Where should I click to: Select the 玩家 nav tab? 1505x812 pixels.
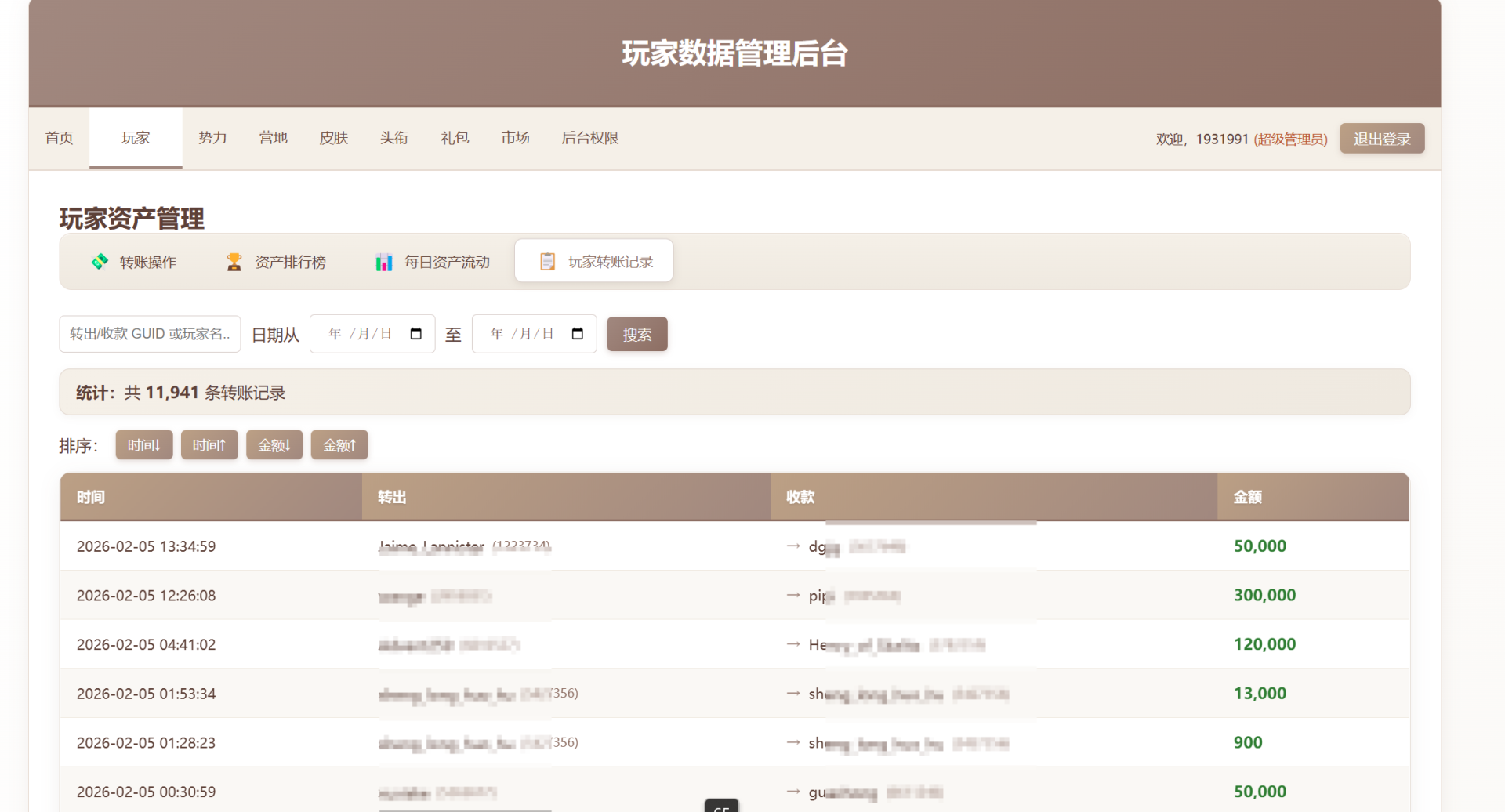click(136, 138)
